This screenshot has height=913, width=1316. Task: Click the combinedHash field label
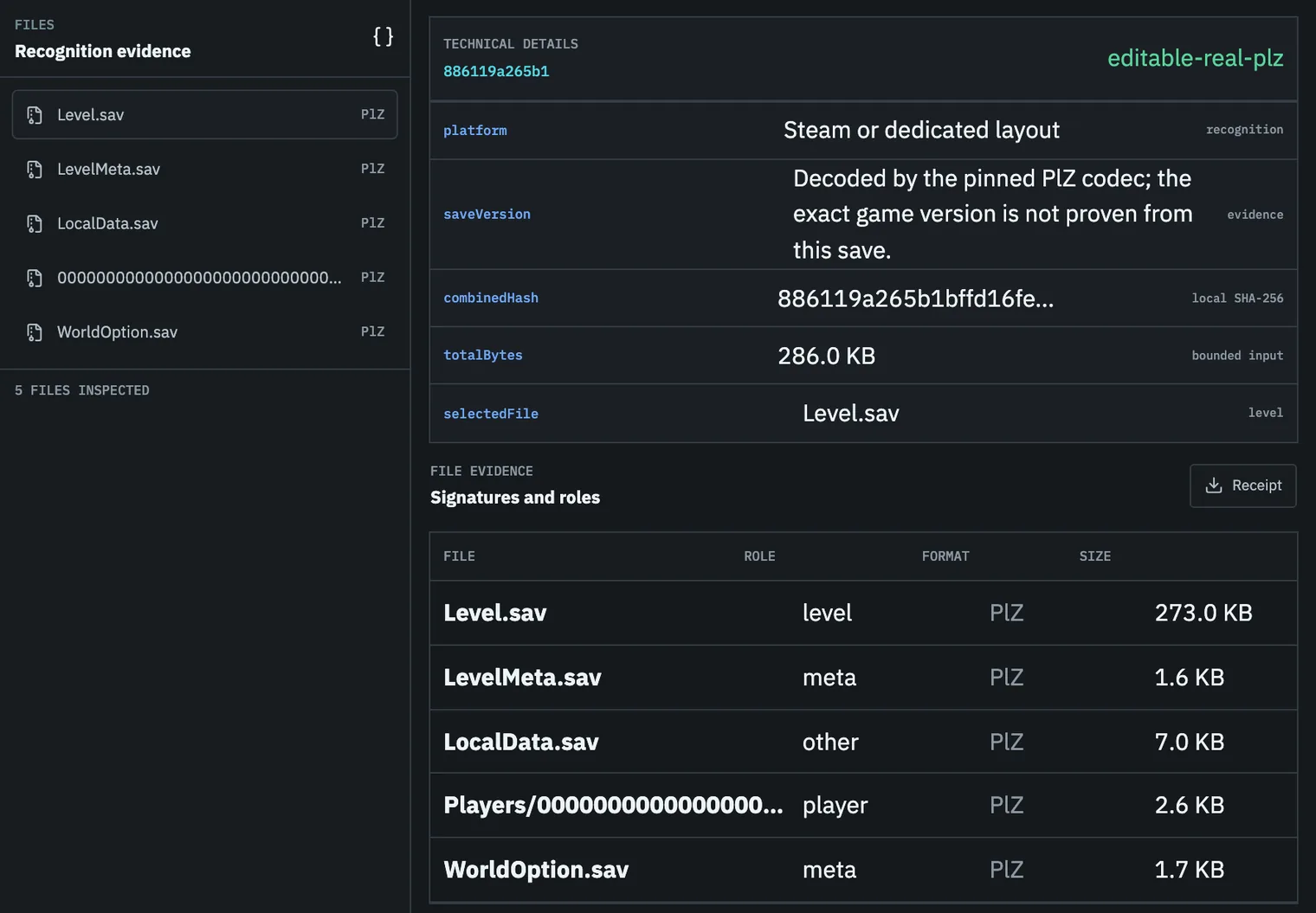[x=491, y=298]
